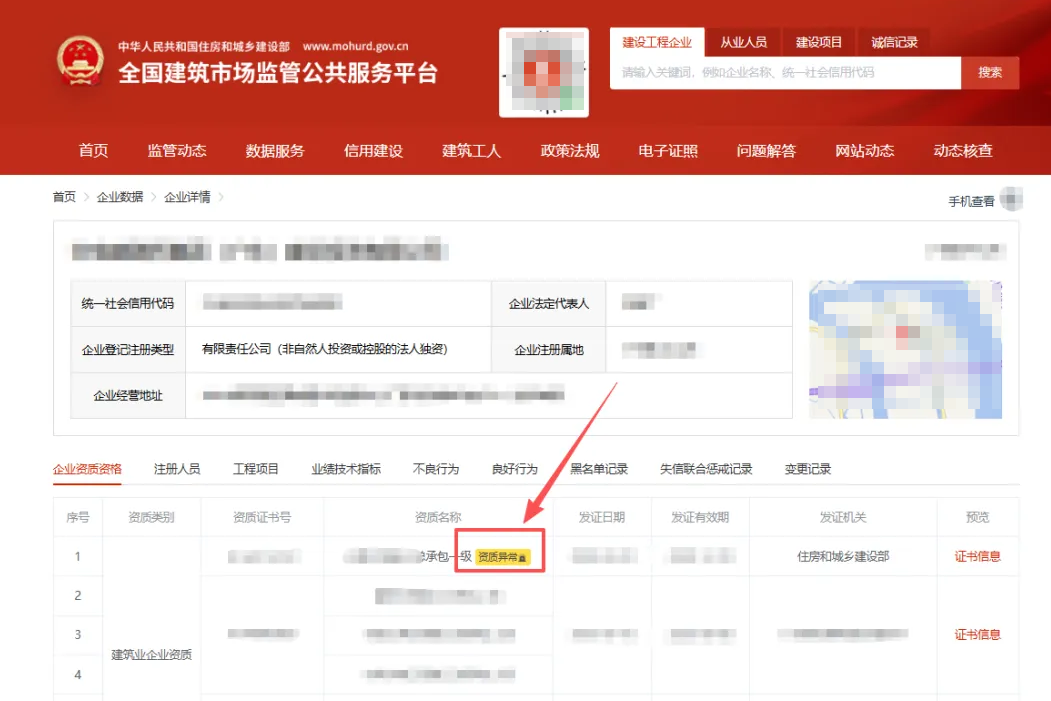Go to 建筑工人 navigation item
The image size is (1051, 701).
pyautogui.click(x=472, y=151)
